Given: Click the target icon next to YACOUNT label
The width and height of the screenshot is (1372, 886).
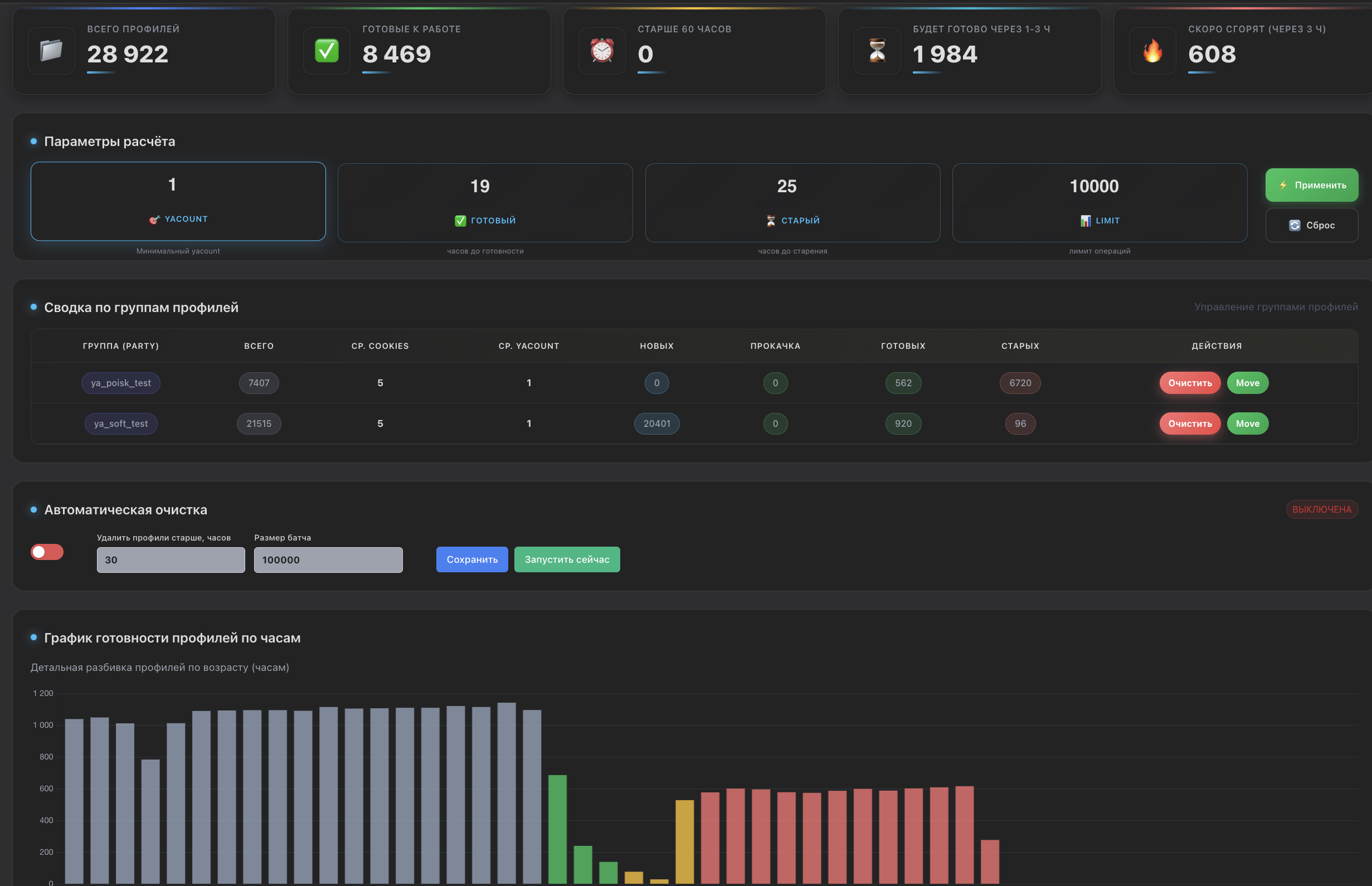Looking at the screenshot, I should [x=154, y=219].
